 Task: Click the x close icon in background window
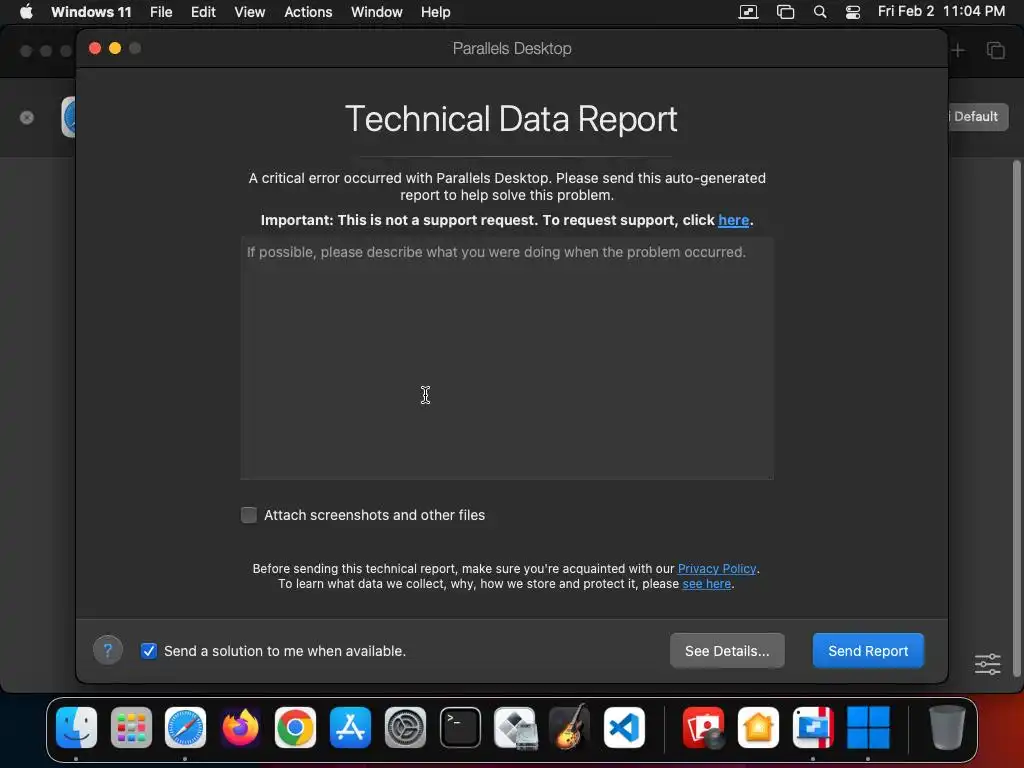(27, 118)
